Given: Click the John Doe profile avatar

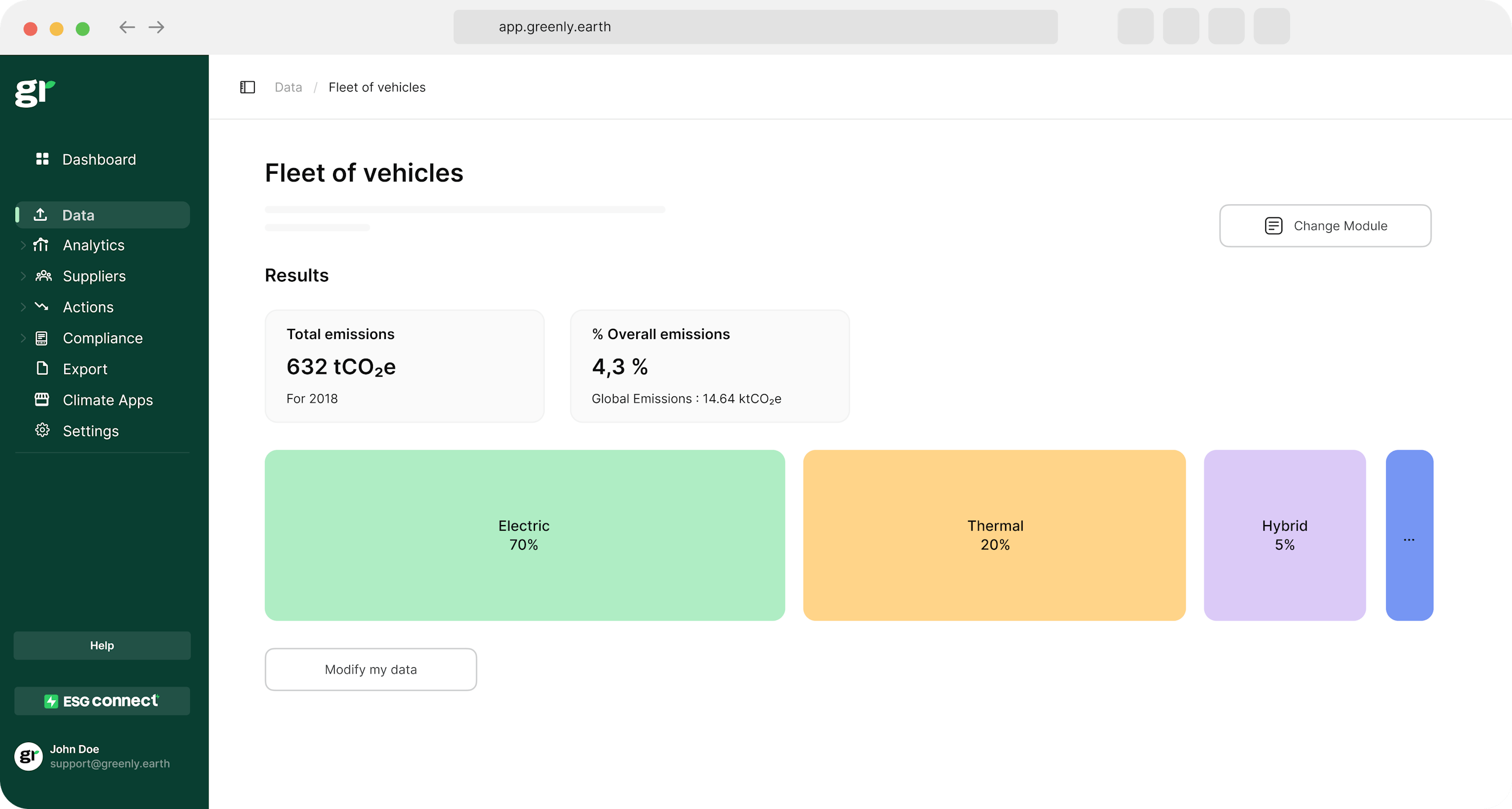Looking at the screenshot, I should [28, 757].
